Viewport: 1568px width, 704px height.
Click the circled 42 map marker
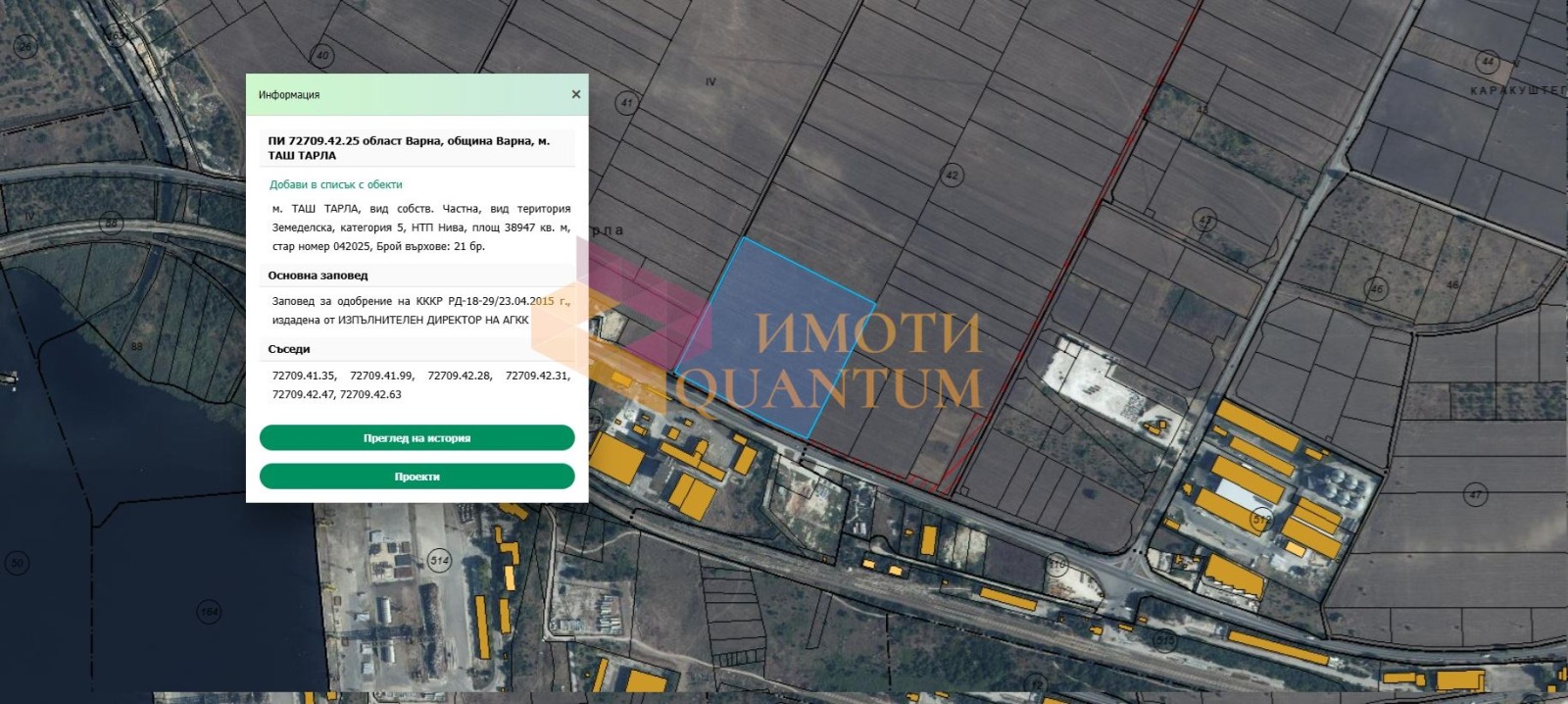(x=952, y=176)
